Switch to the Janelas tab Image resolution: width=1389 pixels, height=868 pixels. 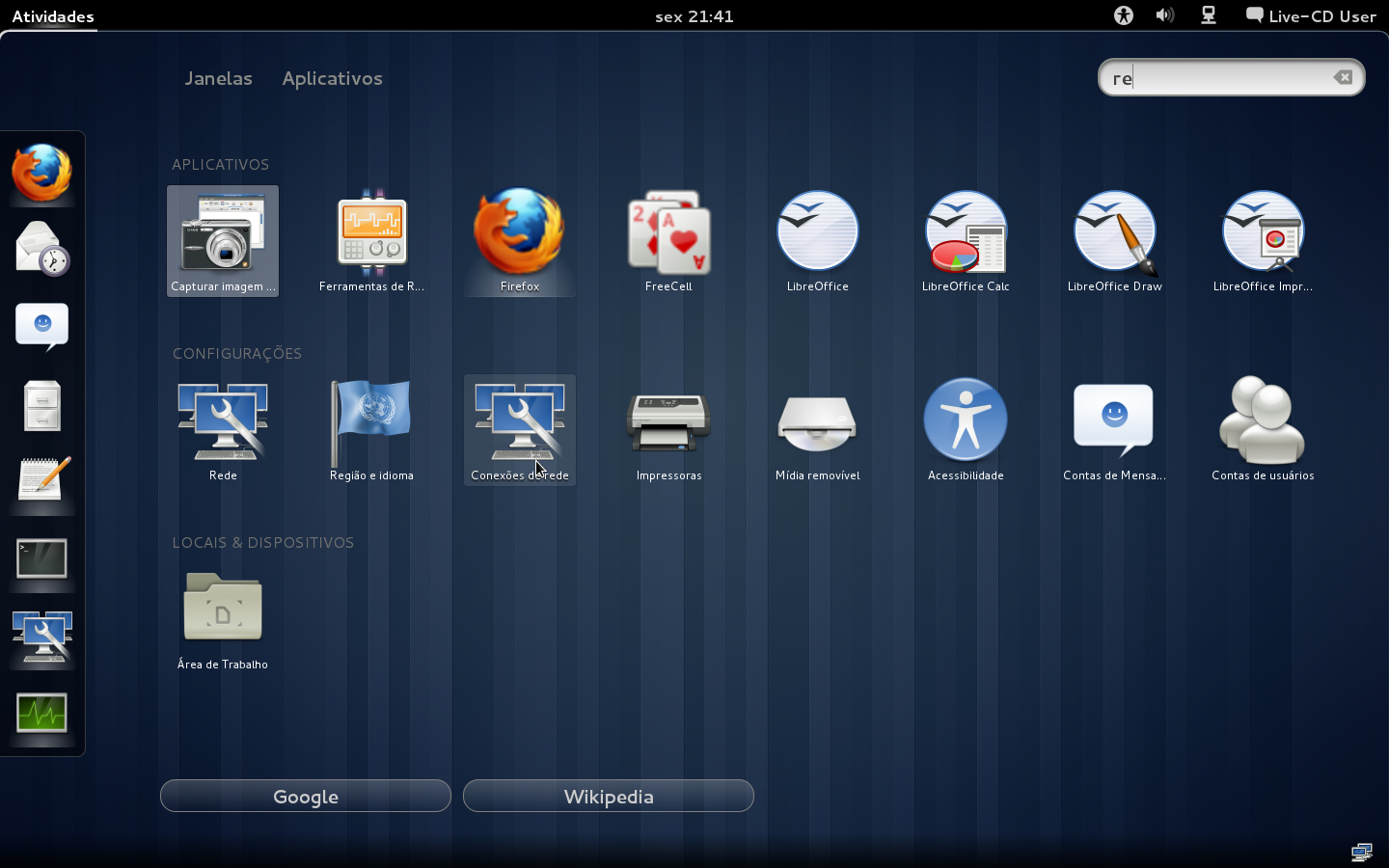pos(219,78)
